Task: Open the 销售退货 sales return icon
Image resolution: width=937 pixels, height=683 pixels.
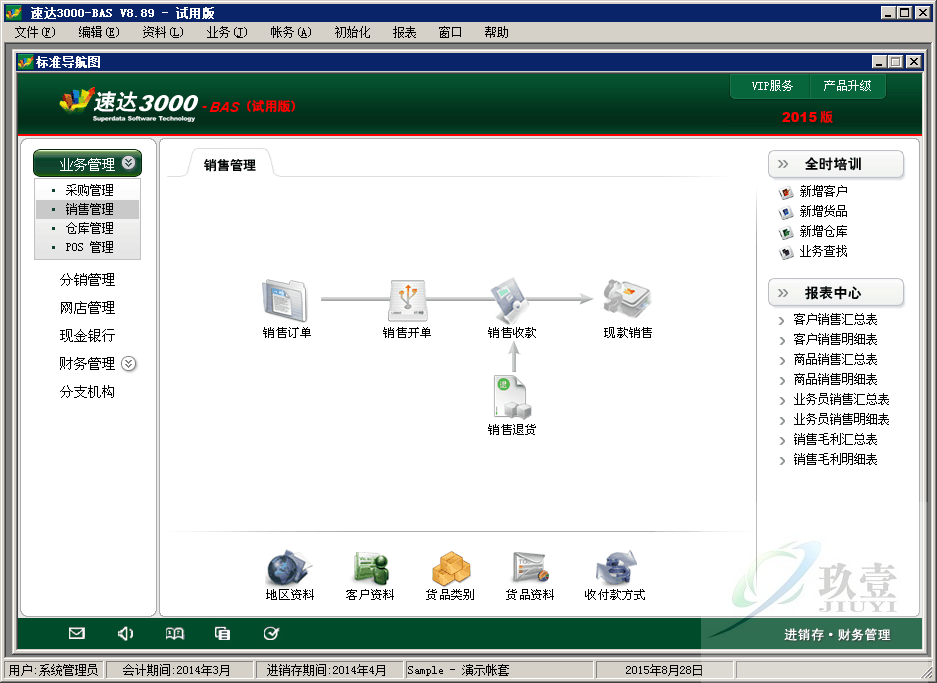Action: point(512,396)
